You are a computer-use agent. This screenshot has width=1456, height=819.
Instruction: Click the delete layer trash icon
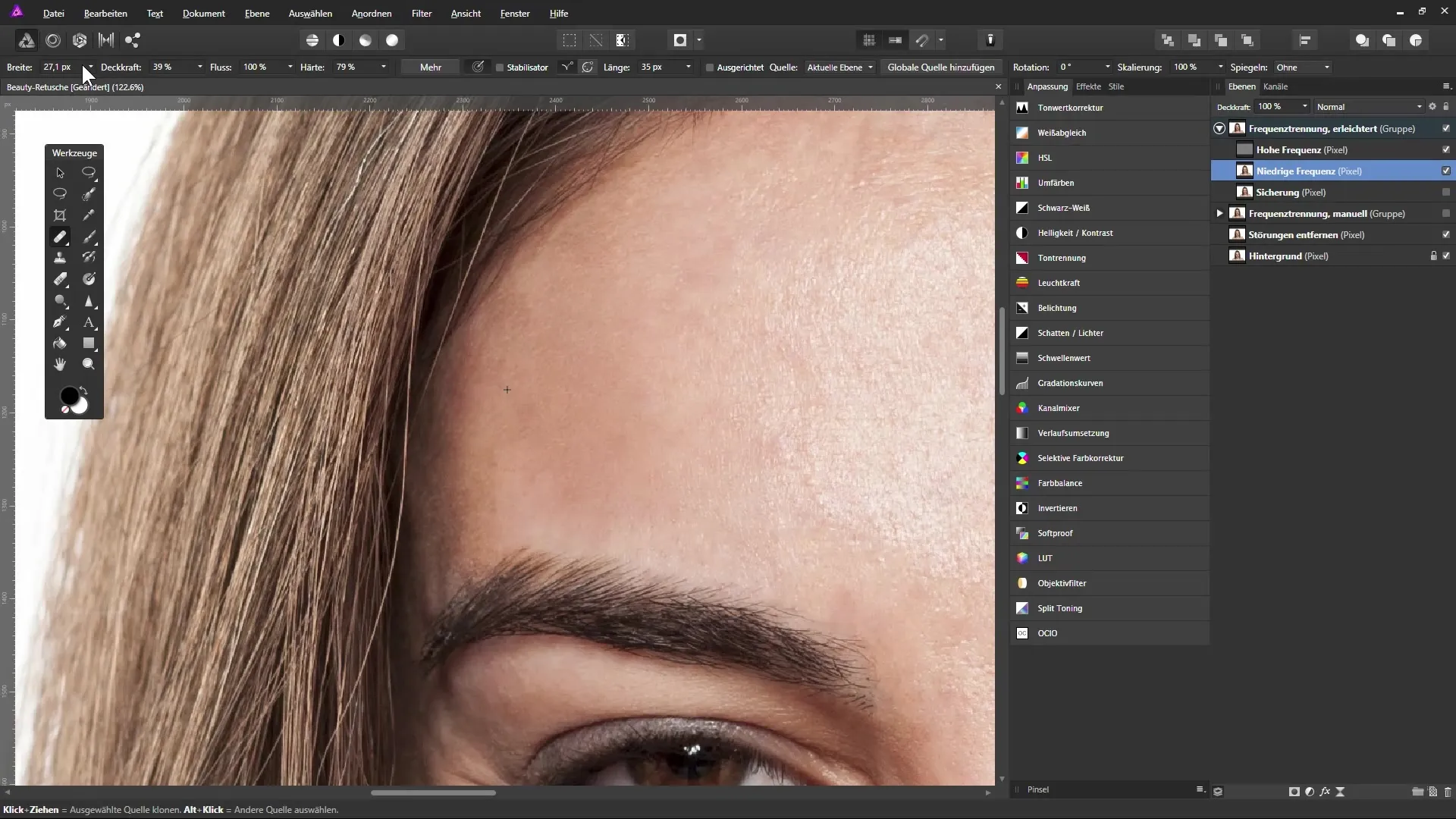(x=1448, y=792)
